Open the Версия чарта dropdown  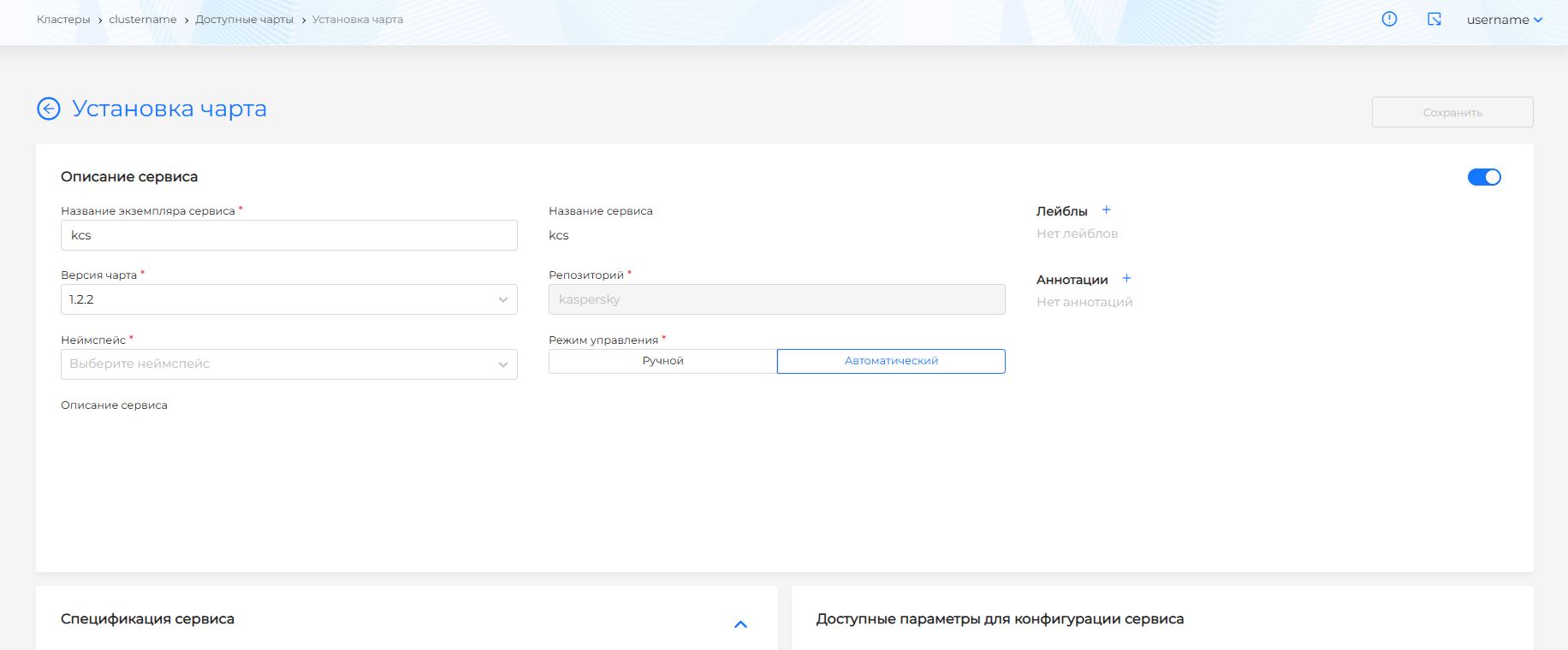pyautogui.click(x=288, y=299)
